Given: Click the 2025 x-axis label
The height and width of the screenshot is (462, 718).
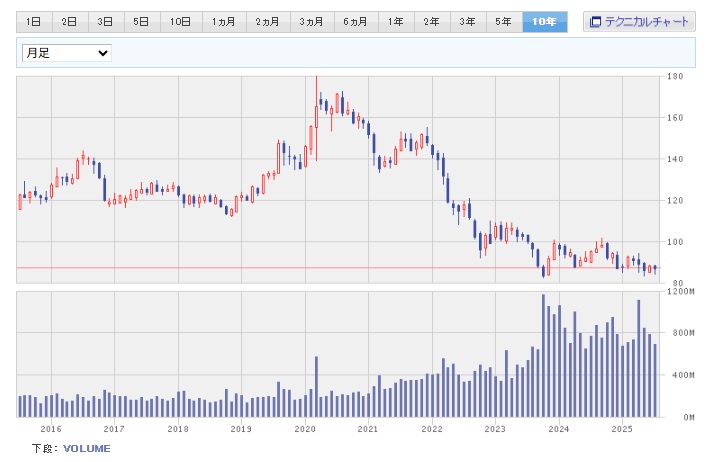Looking at the screenshot, I should (x=622, y=429).
